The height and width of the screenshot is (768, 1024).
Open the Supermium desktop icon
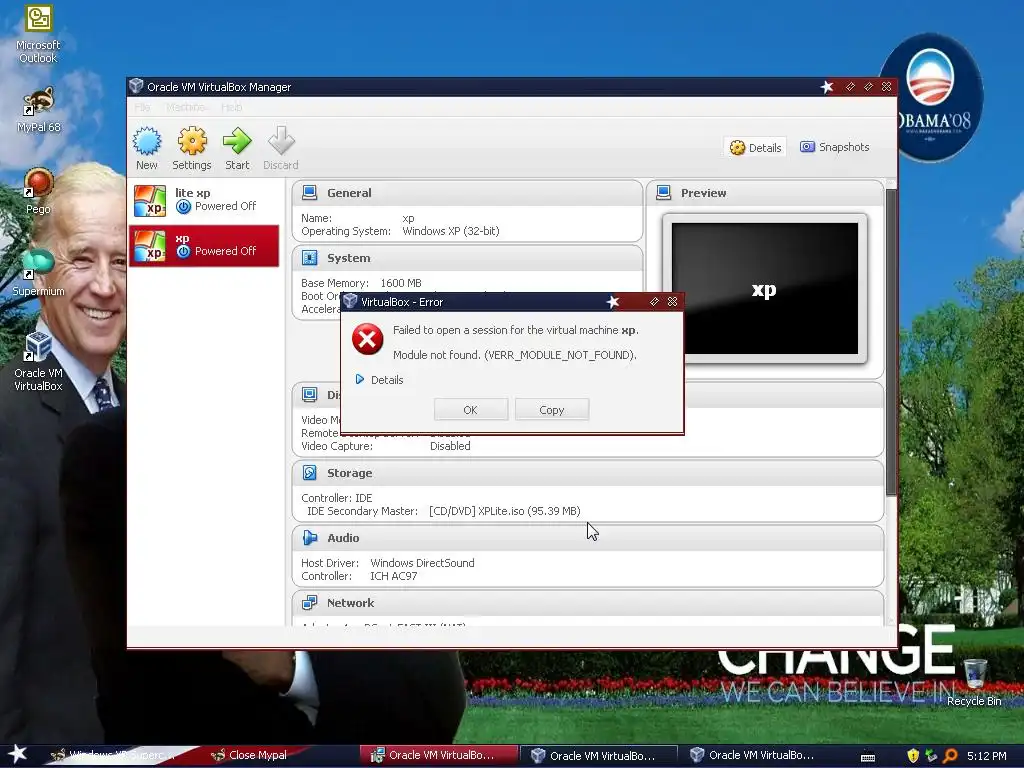(x=38, y=272)
